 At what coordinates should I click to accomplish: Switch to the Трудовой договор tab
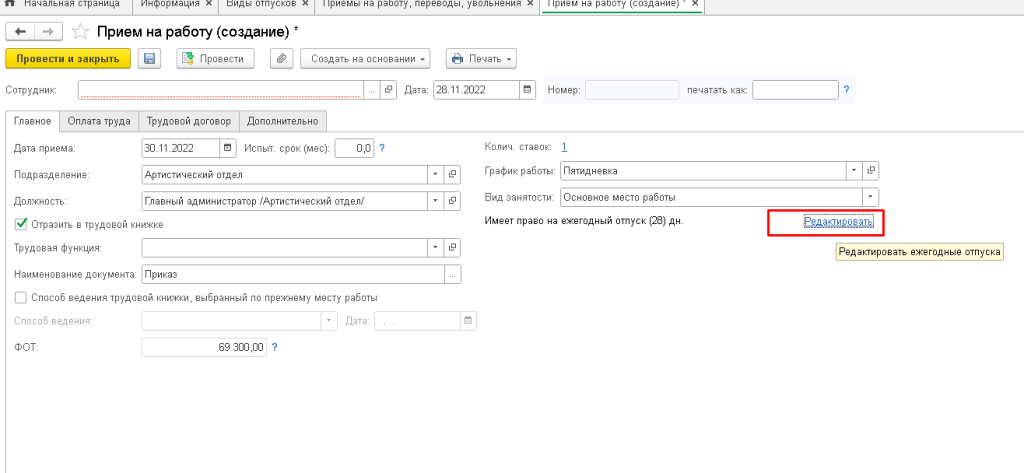coord(189,121)
